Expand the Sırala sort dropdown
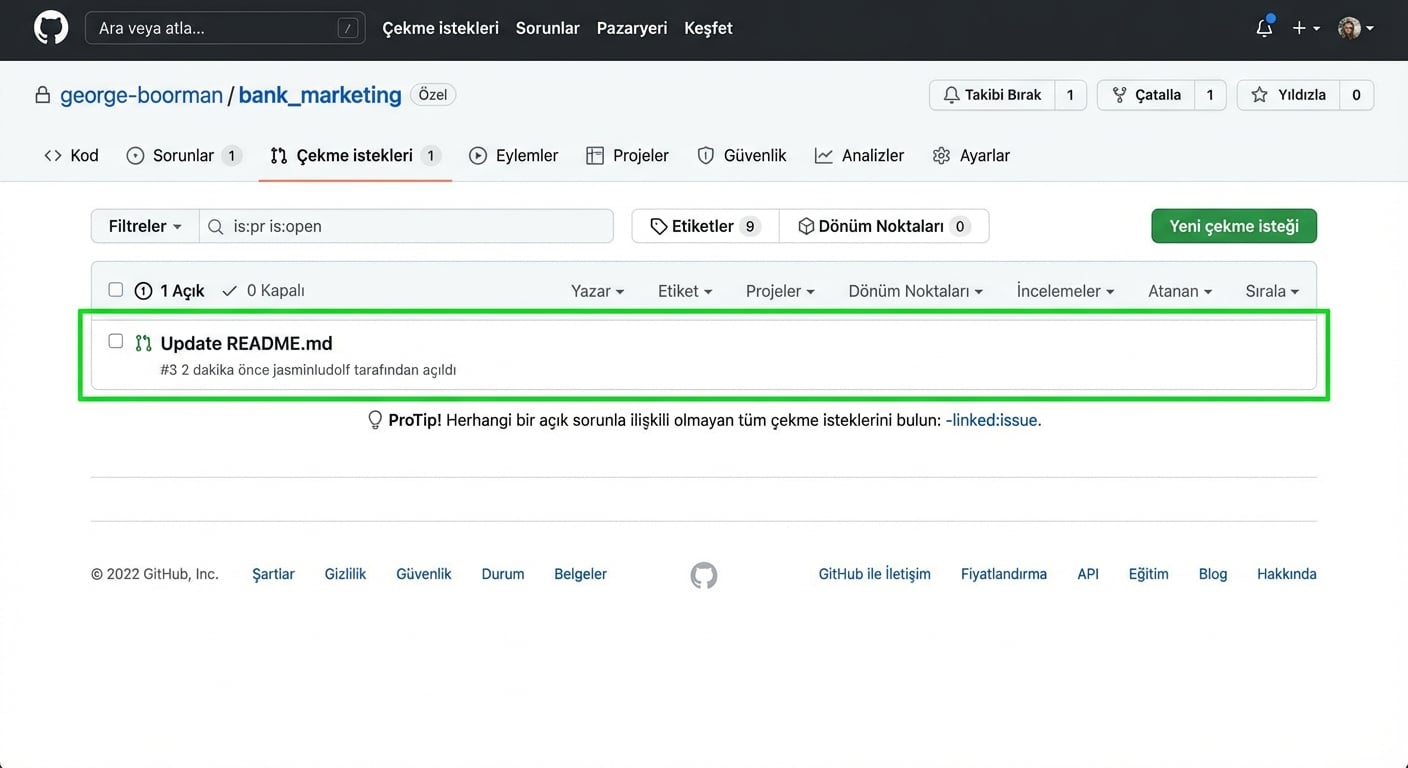Image resolution: width=1408 pixels, height=768 pixels. click(1272, 291)
